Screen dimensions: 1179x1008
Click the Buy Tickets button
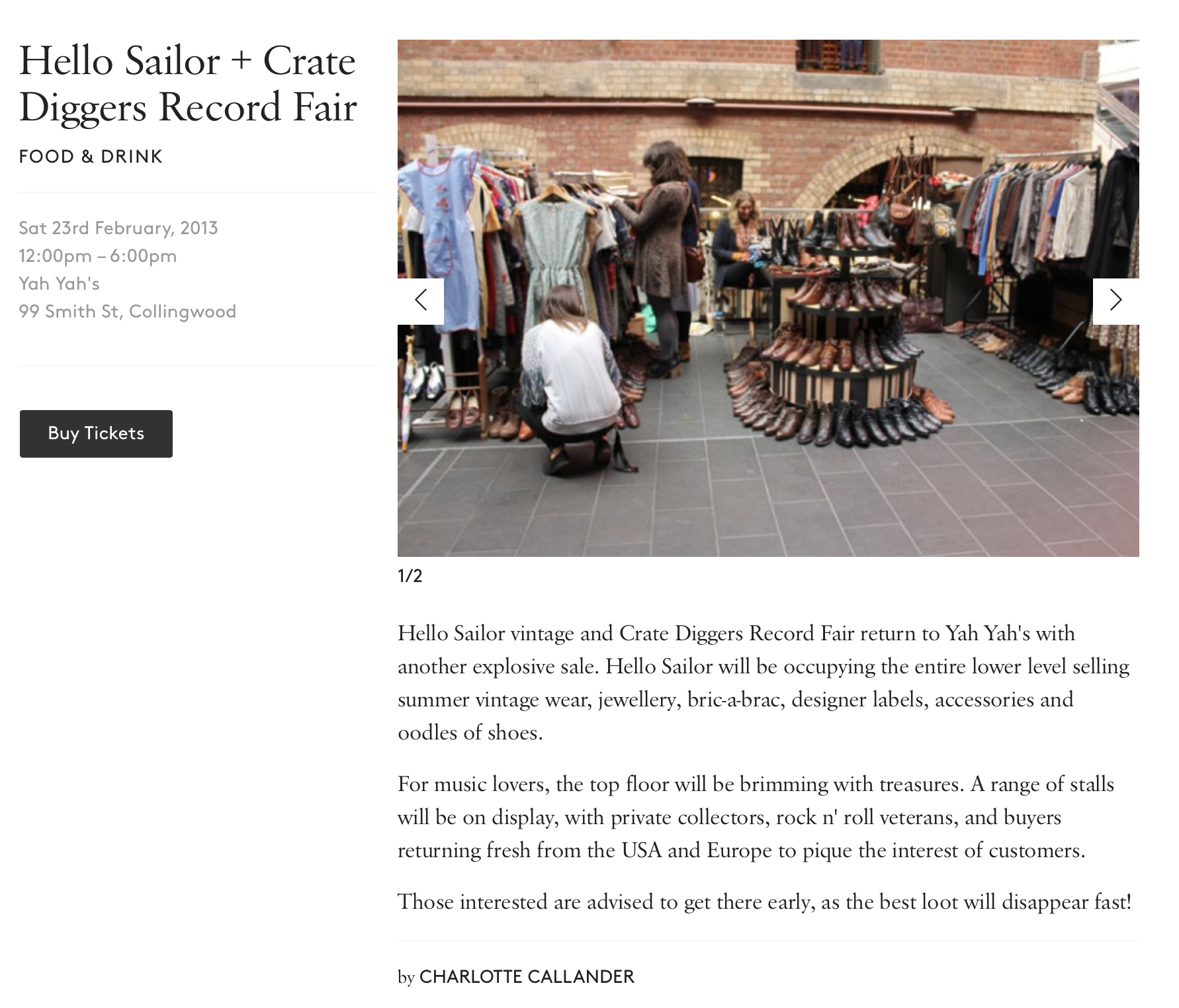[x=96, y=433]
